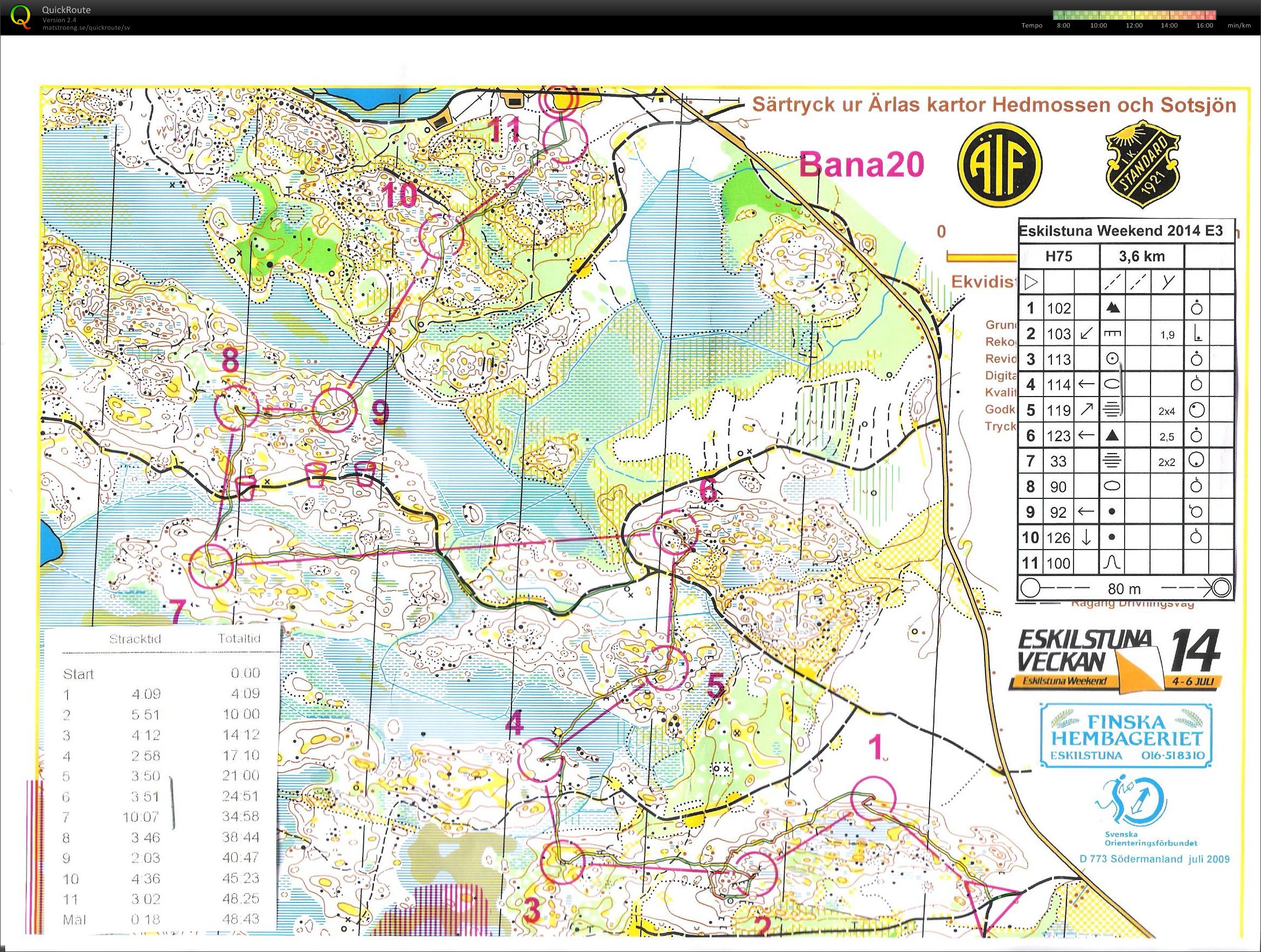Click the 'Stracktid' column header
Image resolution: width=1261 pixels, height=952 pixels.
coord(135,639)
